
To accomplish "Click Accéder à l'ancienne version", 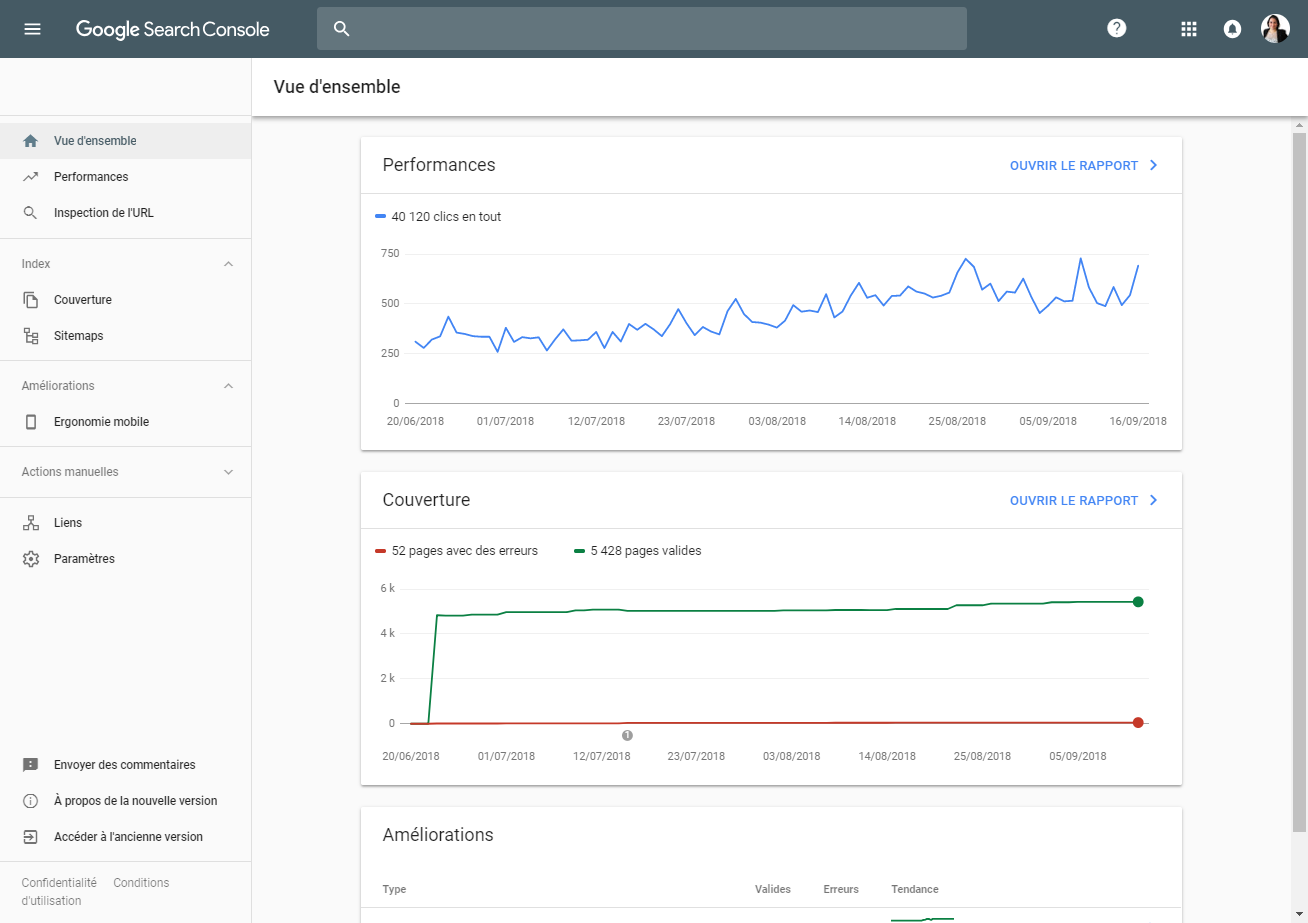I will tap(128, 837).
